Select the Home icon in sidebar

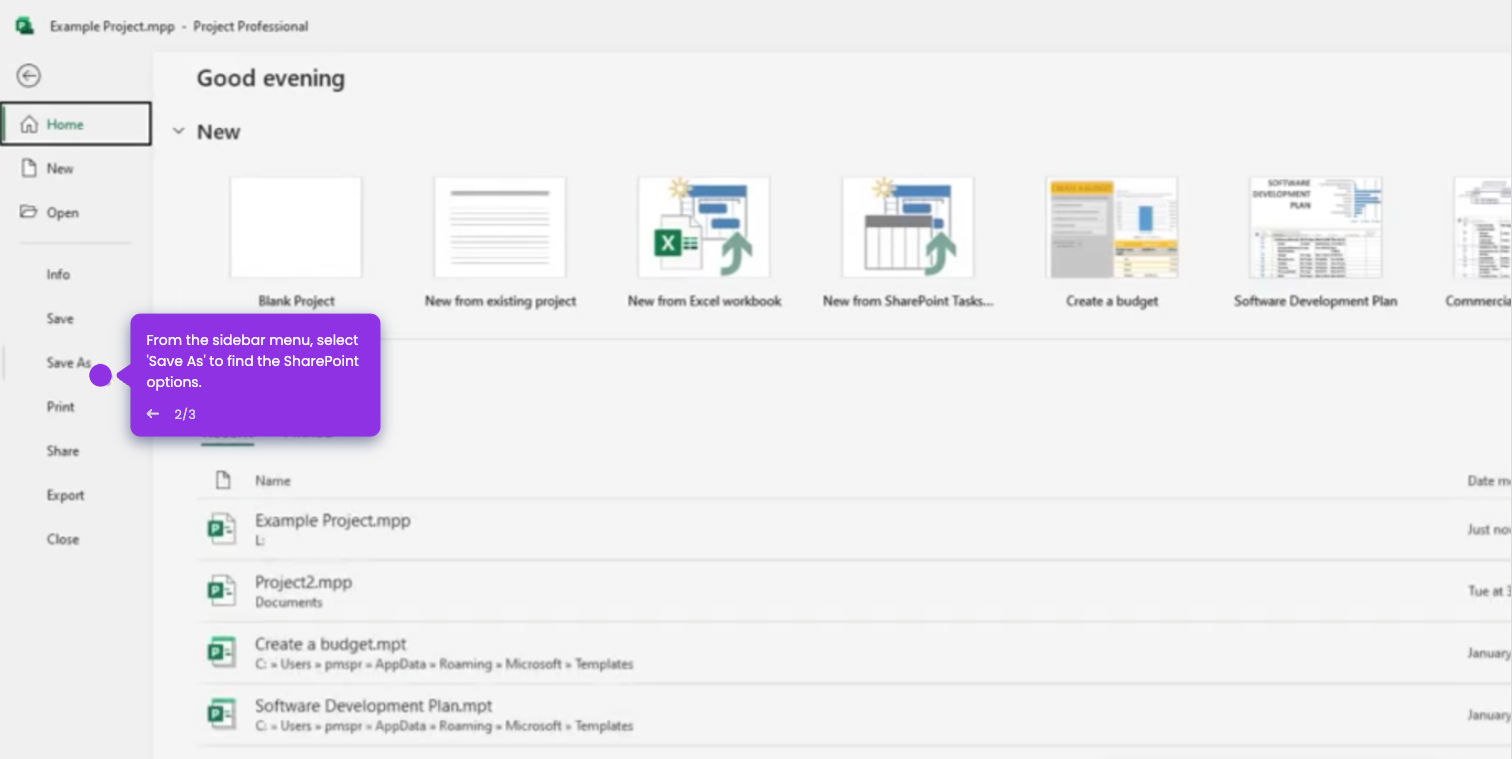click(29, 124)
